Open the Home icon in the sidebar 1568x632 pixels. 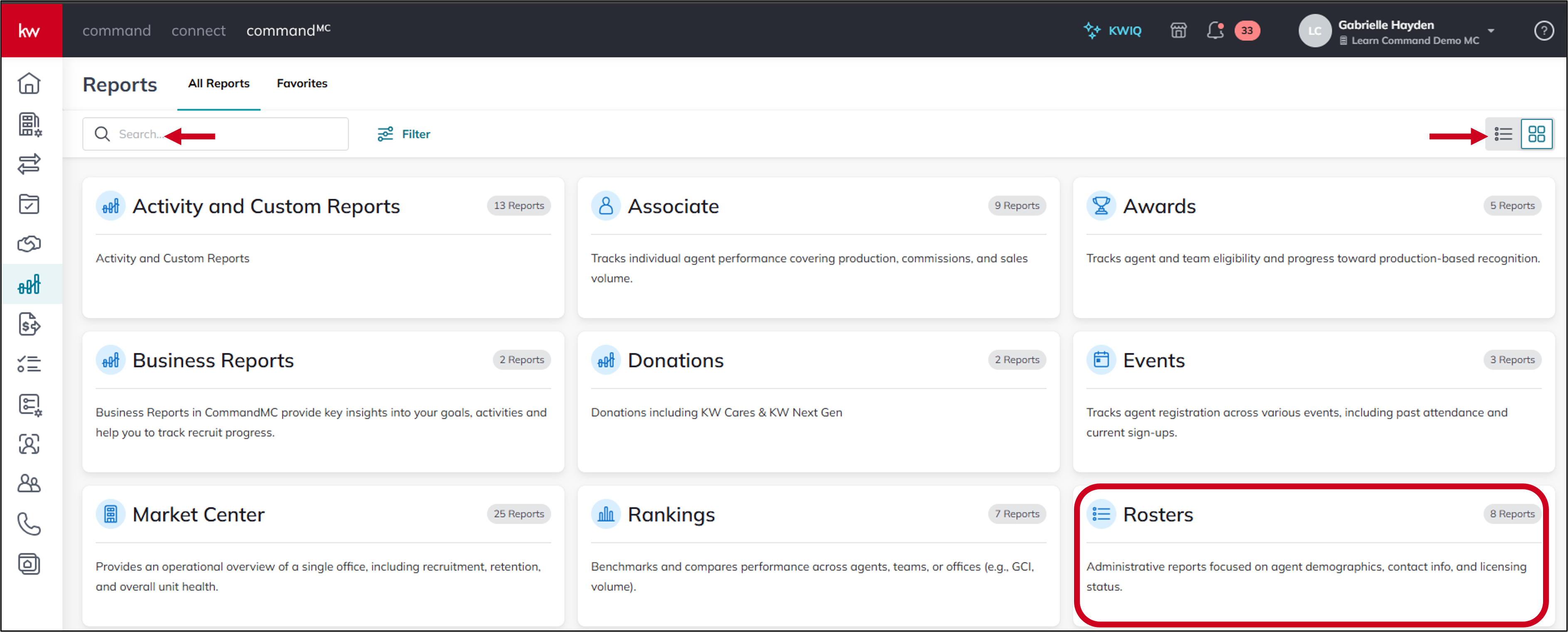click(29, 83)
